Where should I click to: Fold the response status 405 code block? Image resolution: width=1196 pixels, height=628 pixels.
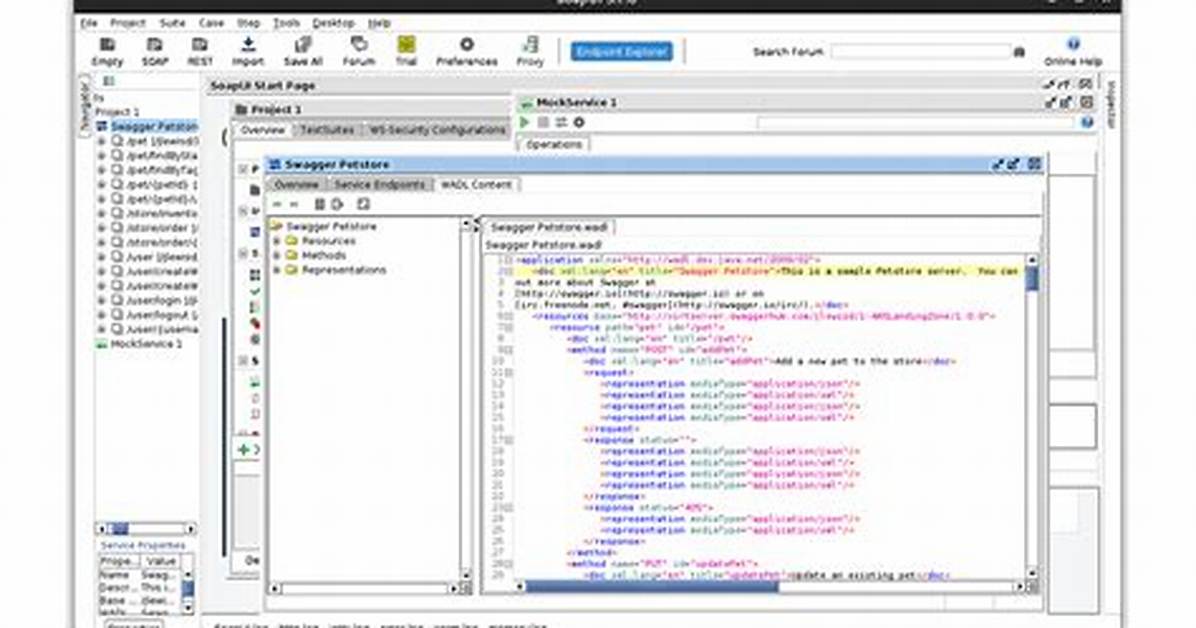[x=510, y=507]
